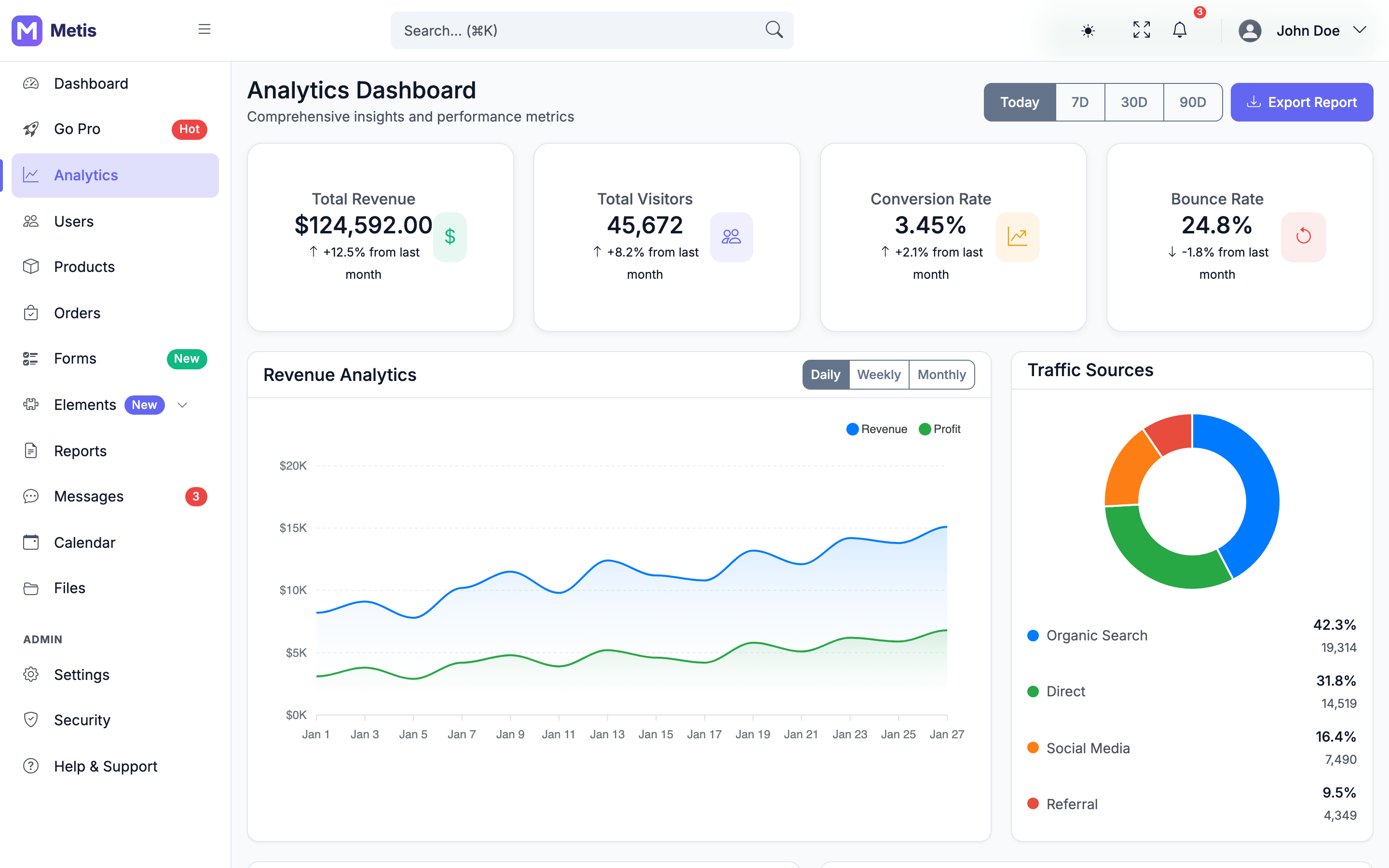1389x868 pixels.
Task: Select the 30D time range
Action: (x=1133, y=102)
